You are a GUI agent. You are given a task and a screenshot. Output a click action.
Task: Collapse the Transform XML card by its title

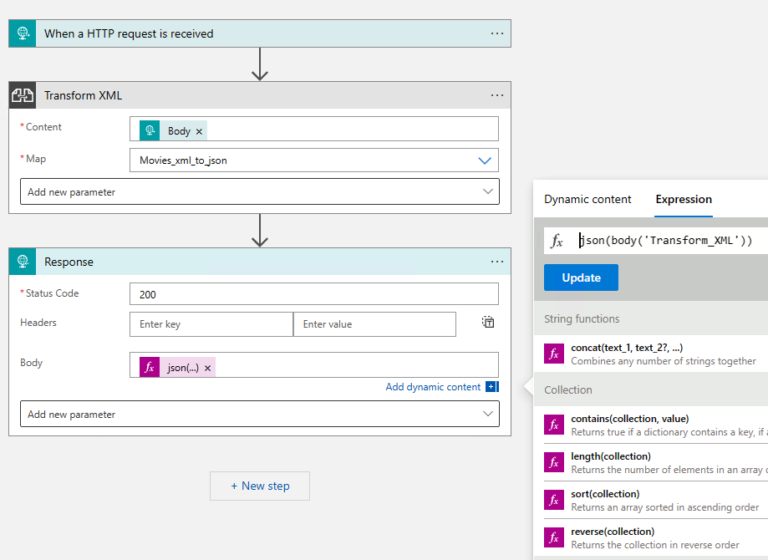(83, 96)
